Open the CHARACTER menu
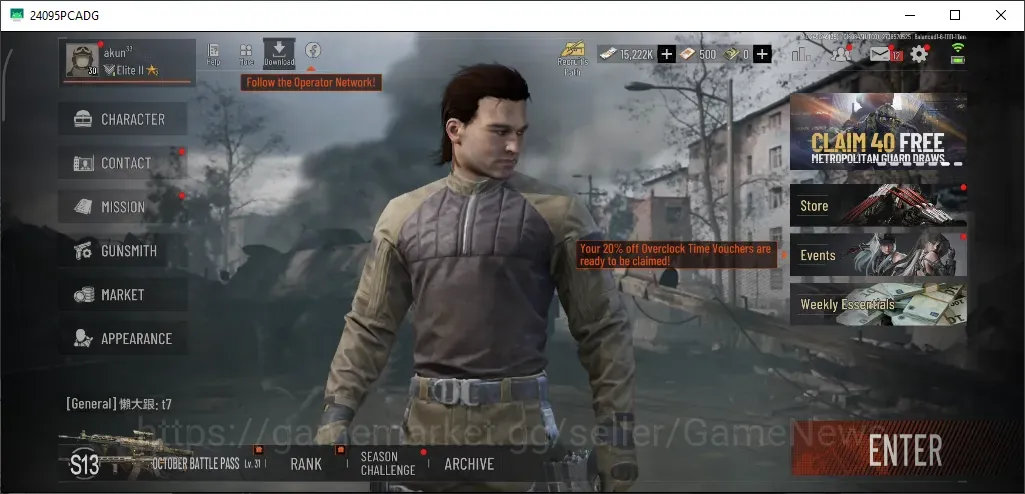 123,119
